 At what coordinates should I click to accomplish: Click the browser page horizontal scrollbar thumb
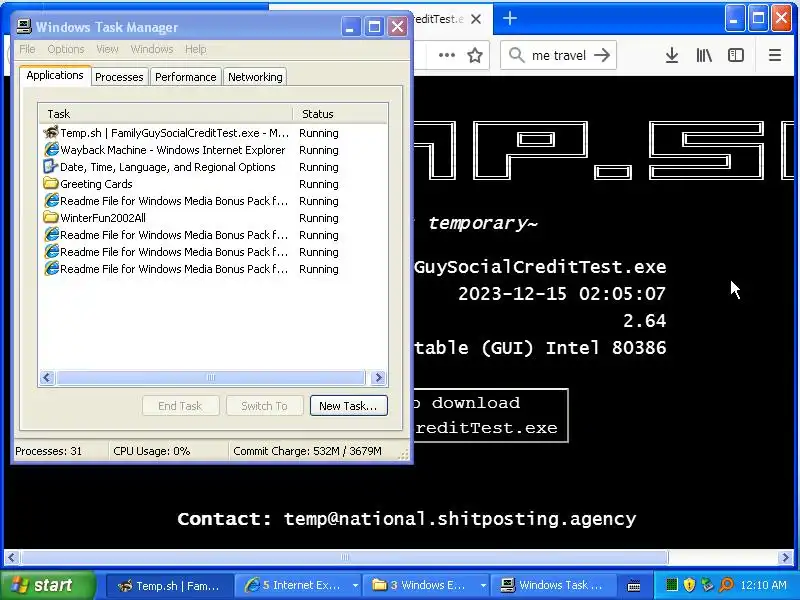[344, 558]
